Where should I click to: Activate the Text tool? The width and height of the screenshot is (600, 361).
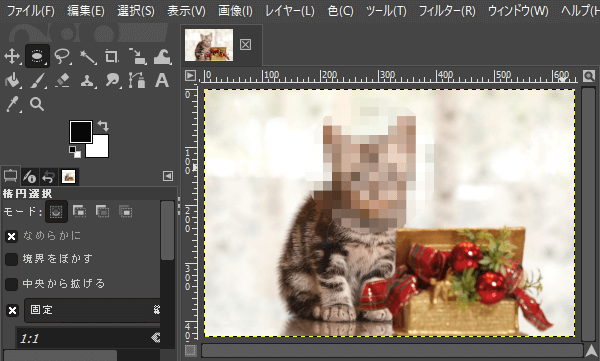tap(162, 81)
